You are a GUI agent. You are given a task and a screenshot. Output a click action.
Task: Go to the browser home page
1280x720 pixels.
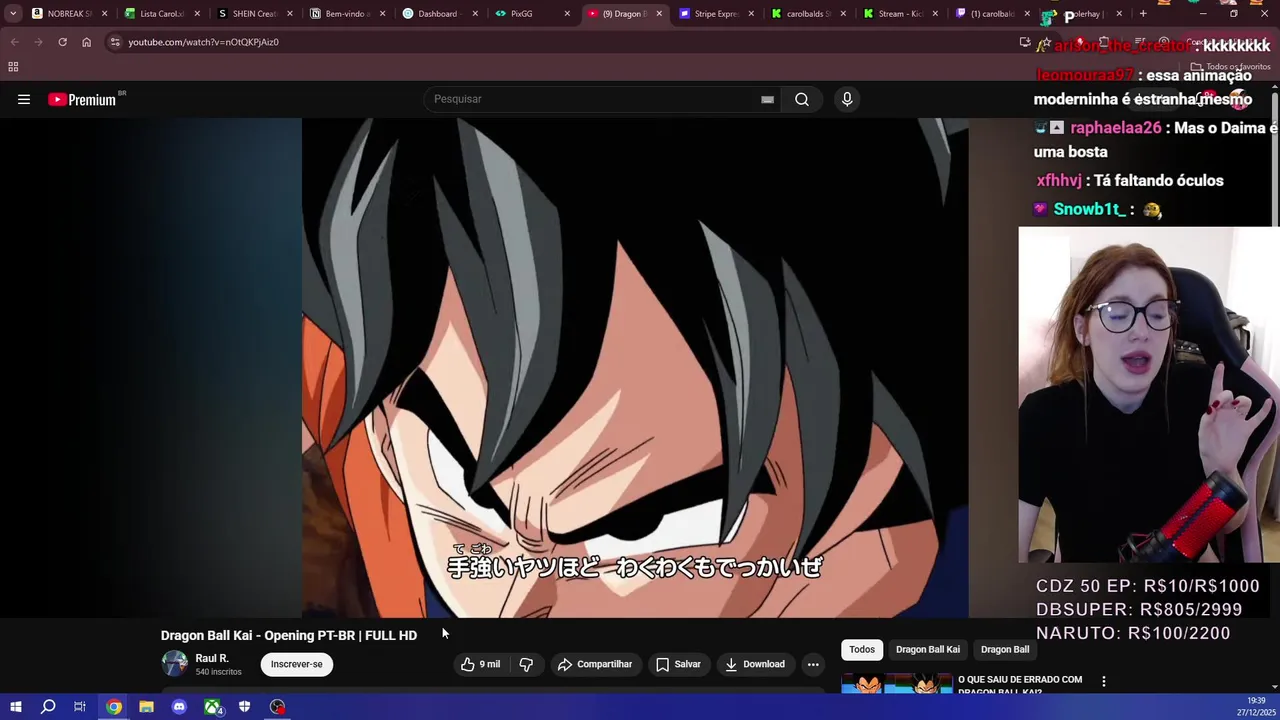pyautogui.click(x=86, y=42)
